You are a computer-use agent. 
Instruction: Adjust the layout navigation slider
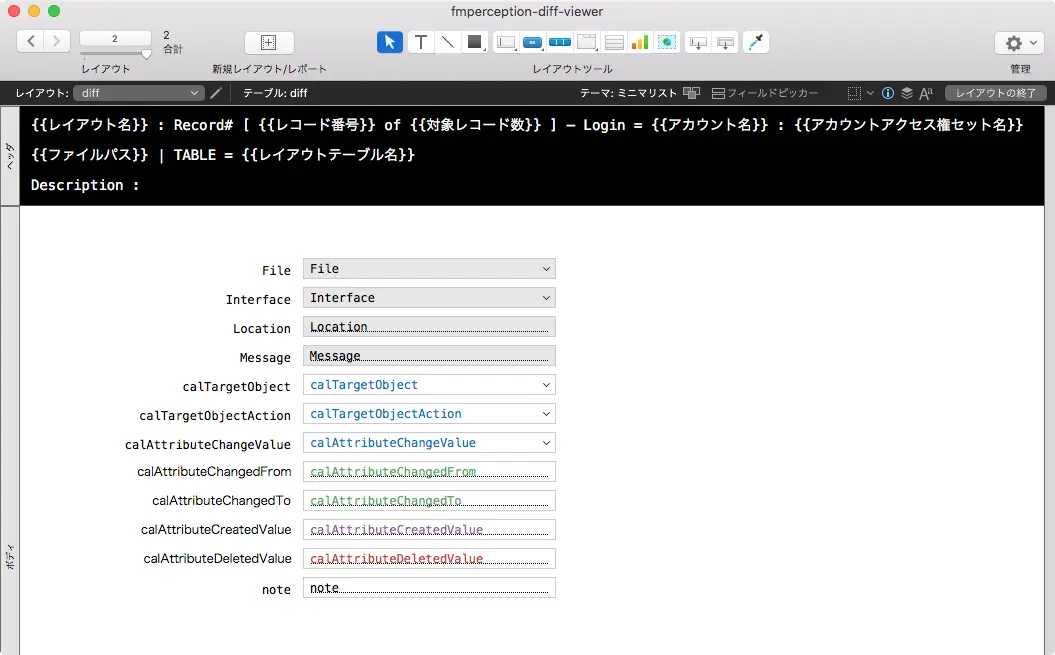click(146, 54)
